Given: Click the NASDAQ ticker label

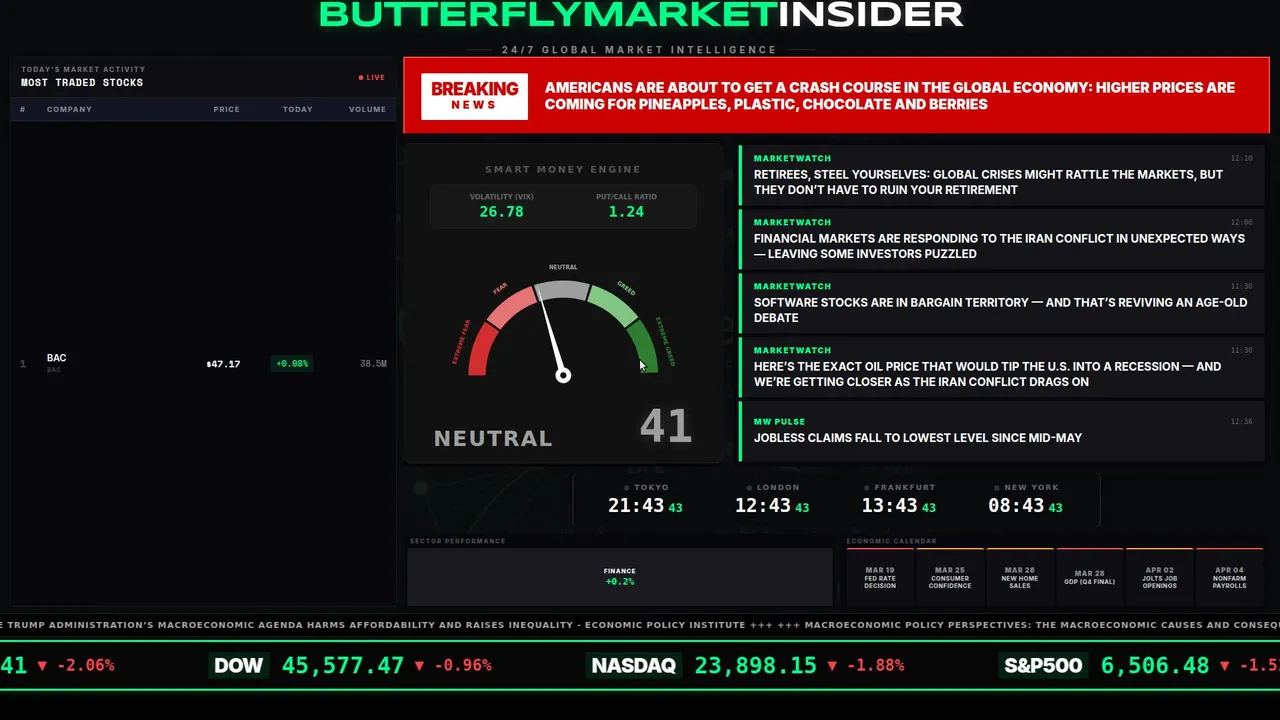Looking at the screenshot, I should coord(634,665).
